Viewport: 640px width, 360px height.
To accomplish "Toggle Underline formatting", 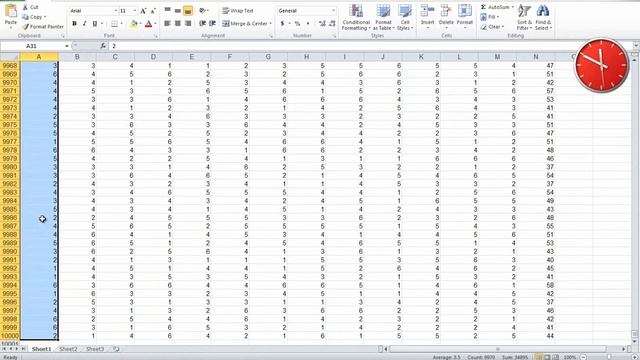I will (x=95, y=24).
